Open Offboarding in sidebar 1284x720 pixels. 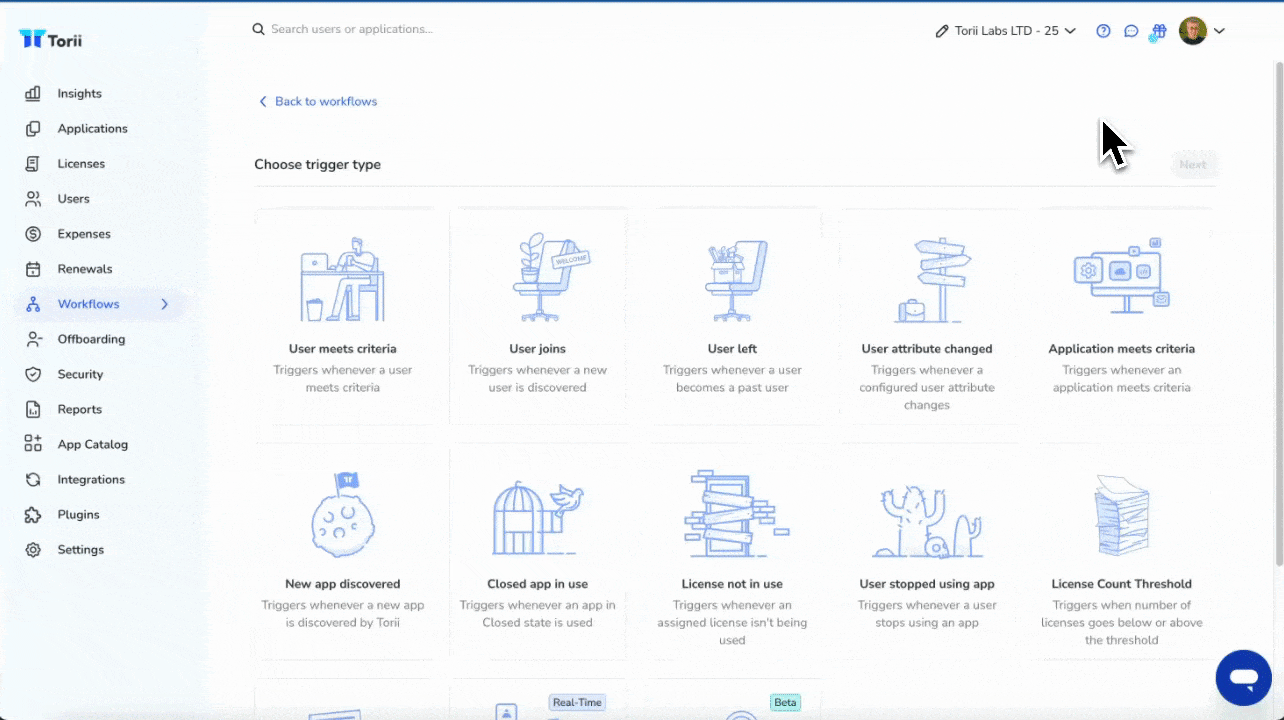click(x=91, y=339)
